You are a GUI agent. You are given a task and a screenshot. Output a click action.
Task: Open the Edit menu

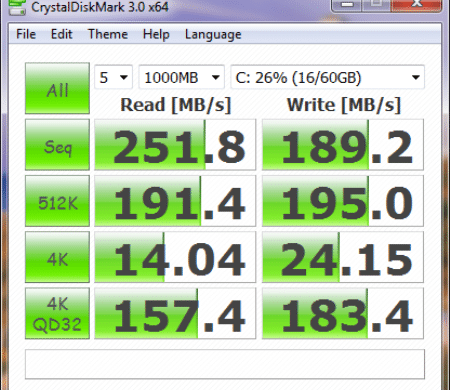click(61, 34)
